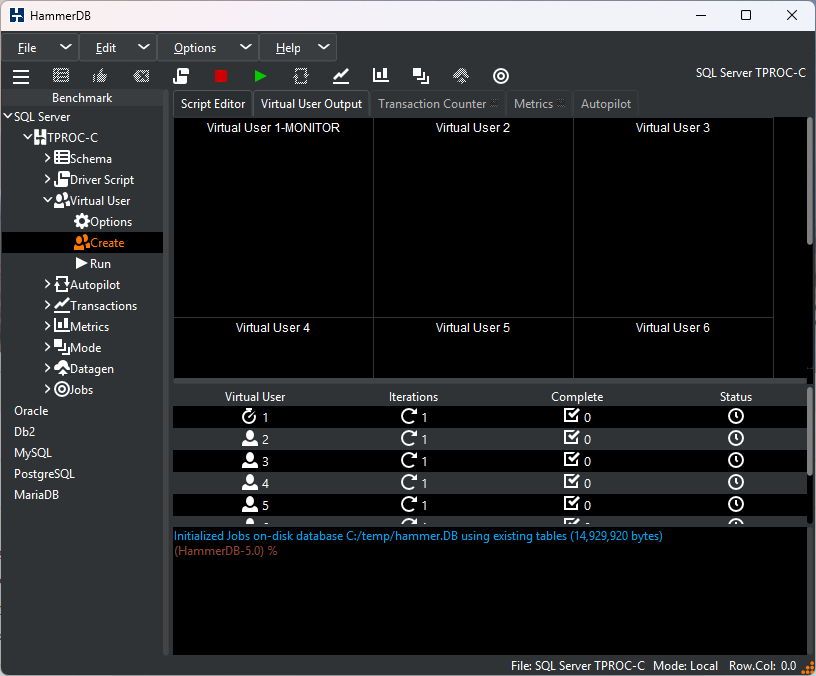Click the Iterations loop icon for virtual user 4
The height and width of the screenshot is (676, 816).
tap(409, 482)
